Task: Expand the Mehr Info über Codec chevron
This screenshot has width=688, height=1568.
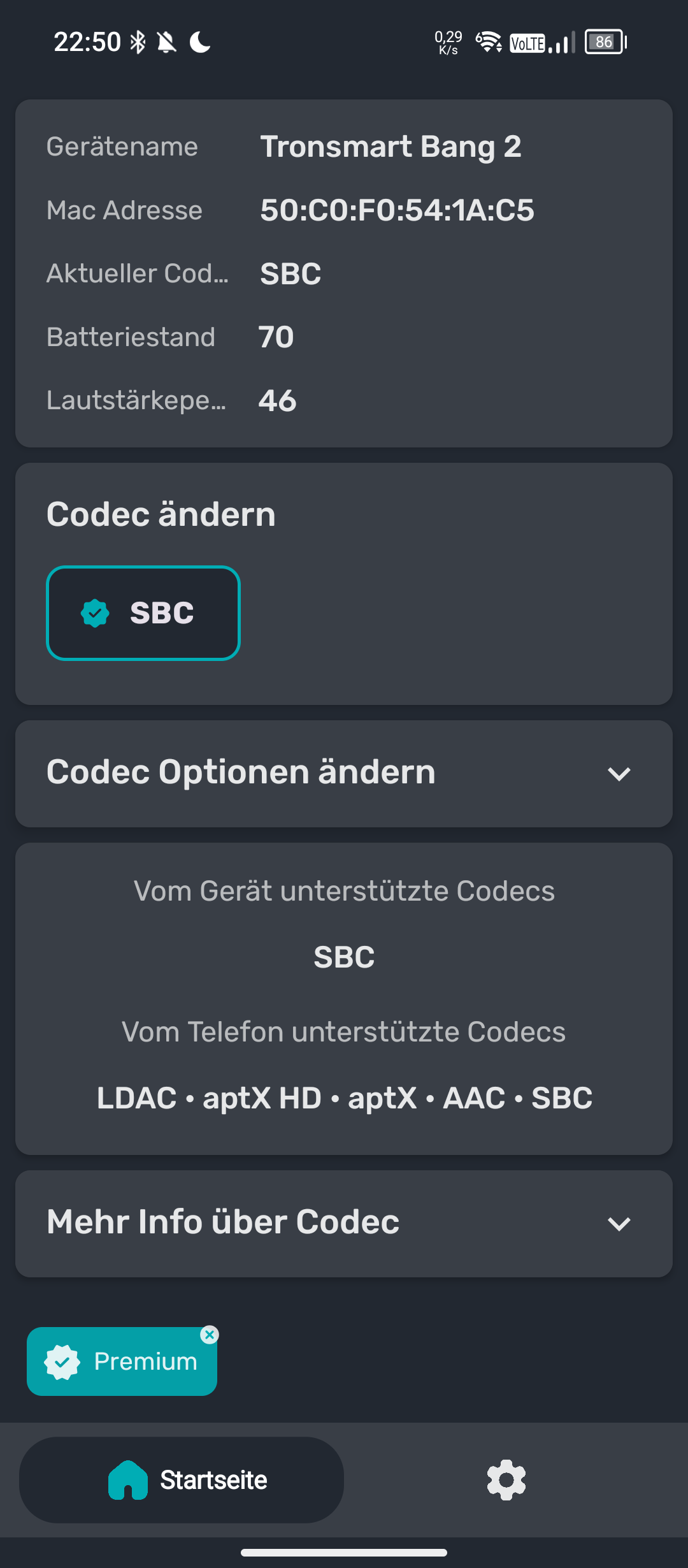Action: point(619,1224)
